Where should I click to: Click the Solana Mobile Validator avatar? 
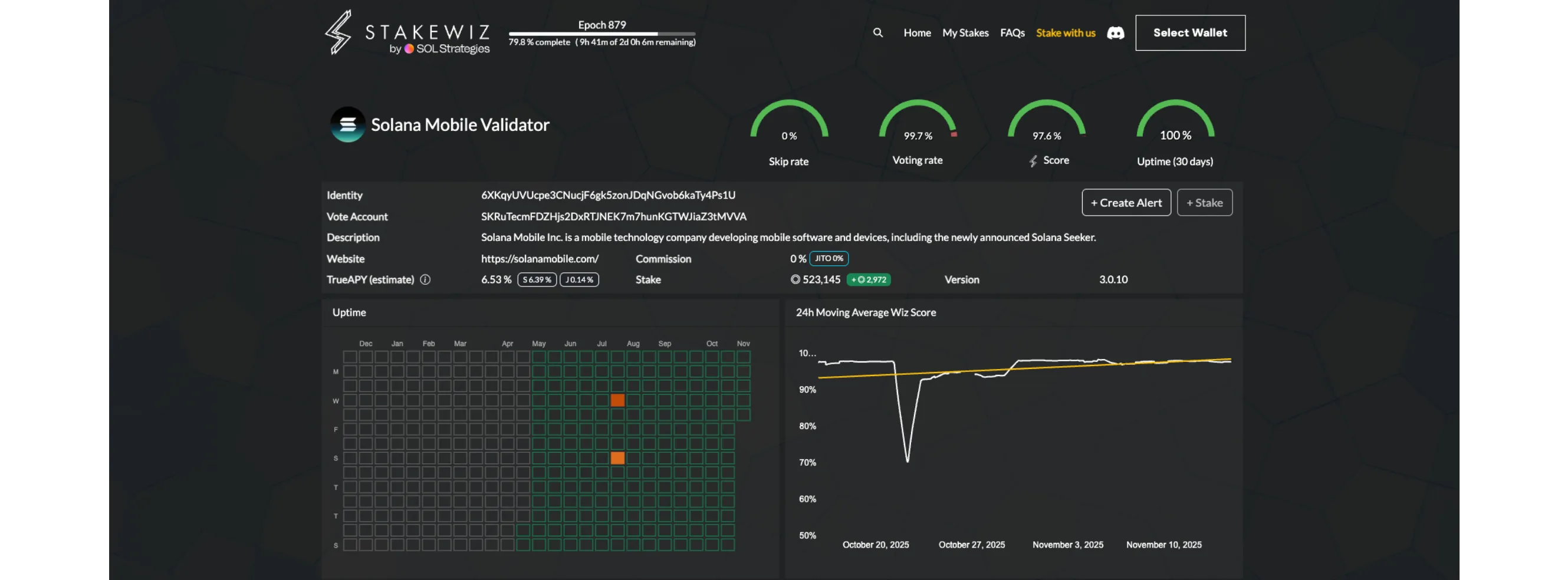347,125
